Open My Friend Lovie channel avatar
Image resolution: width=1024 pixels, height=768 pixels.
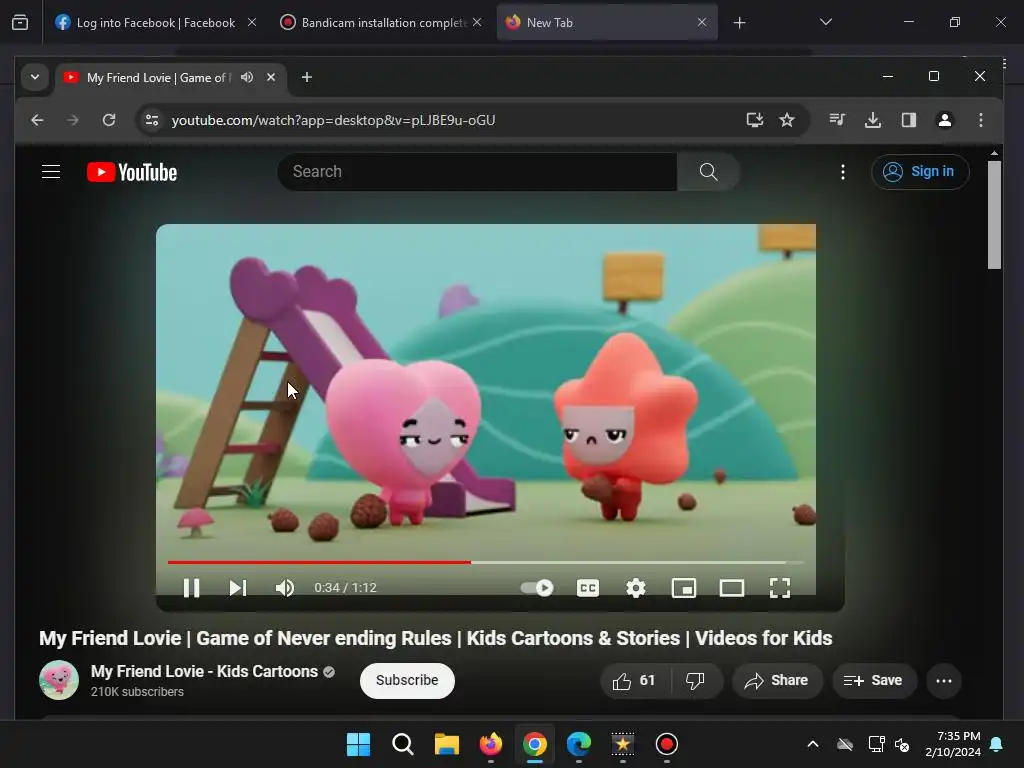tap(59, 680)
